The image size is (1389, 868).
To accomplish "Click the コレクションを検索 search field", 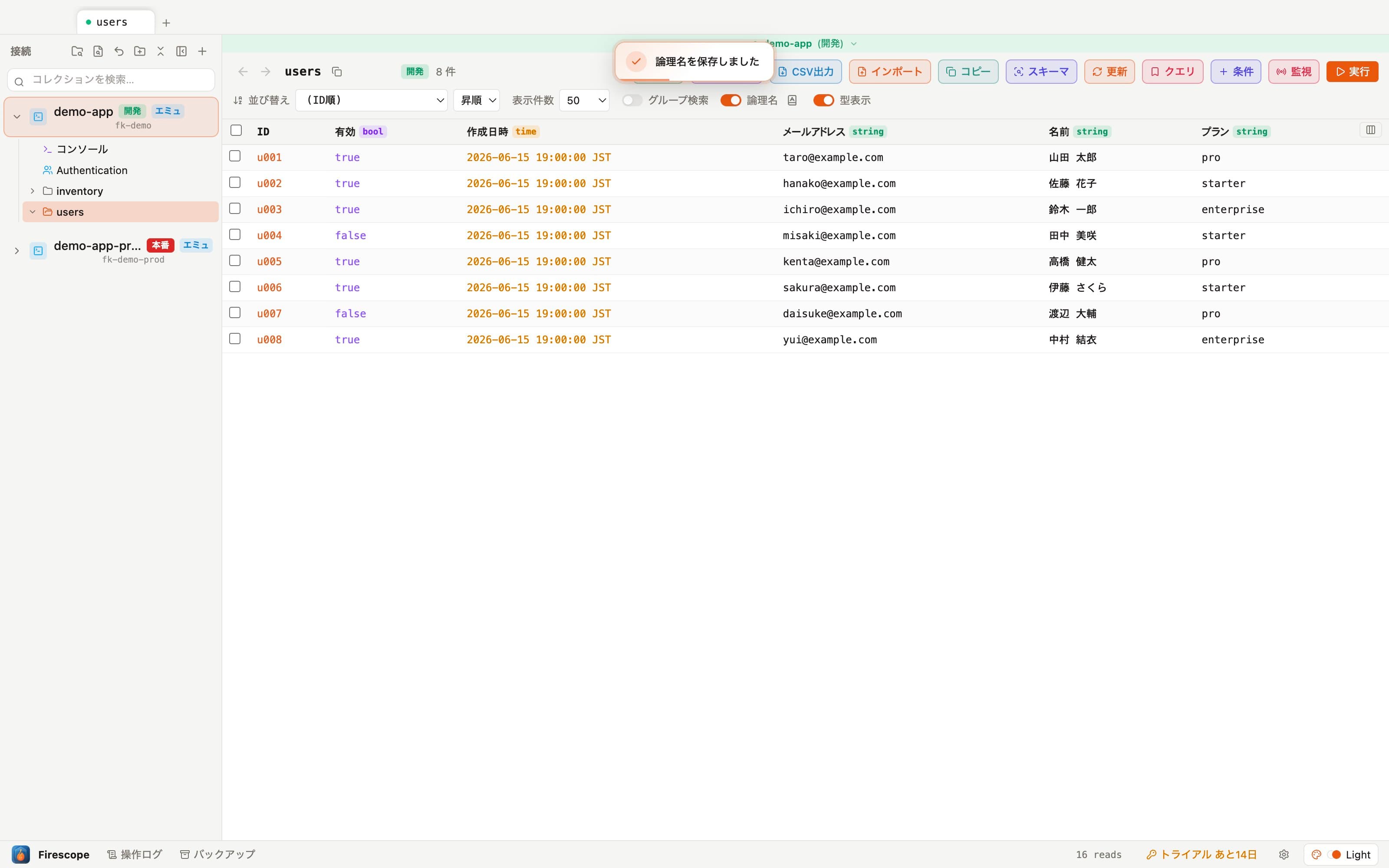I will [112, 80].
